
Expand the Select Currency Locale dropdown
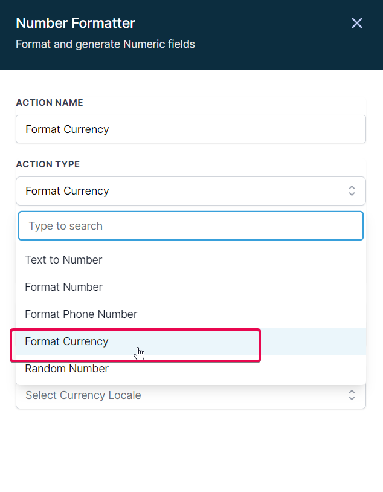(191, 396)
